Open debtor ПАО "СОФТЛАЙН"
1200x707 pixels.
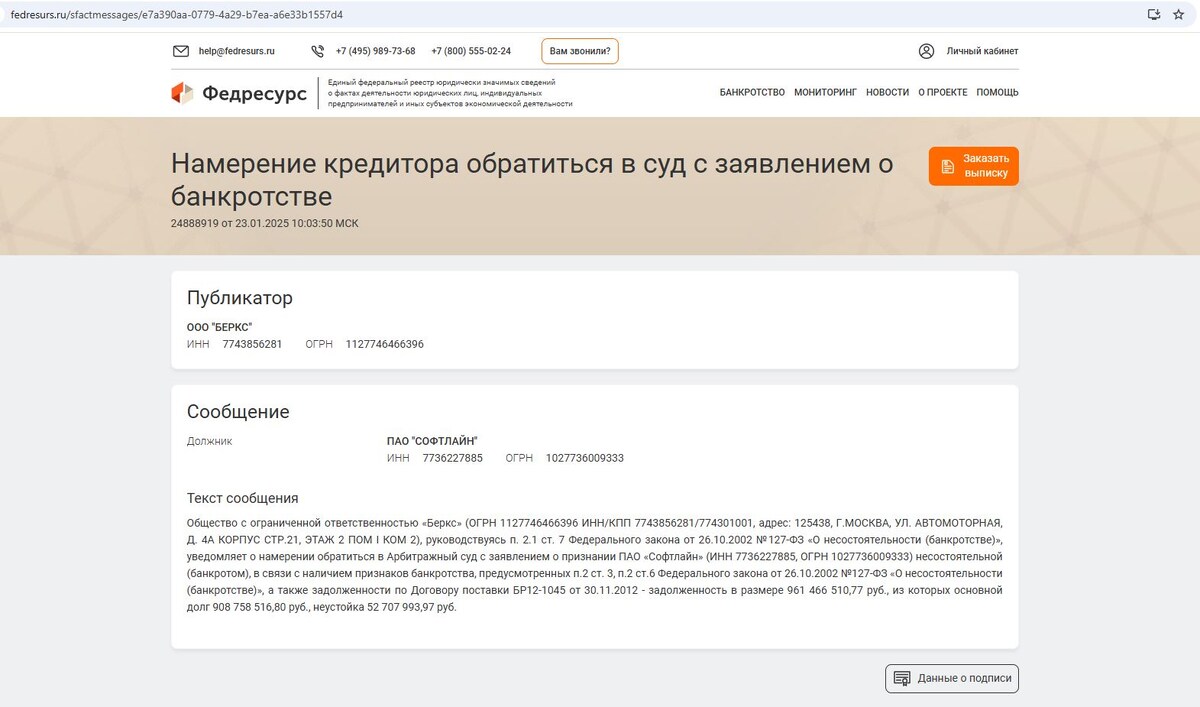(x=432, y=441)
